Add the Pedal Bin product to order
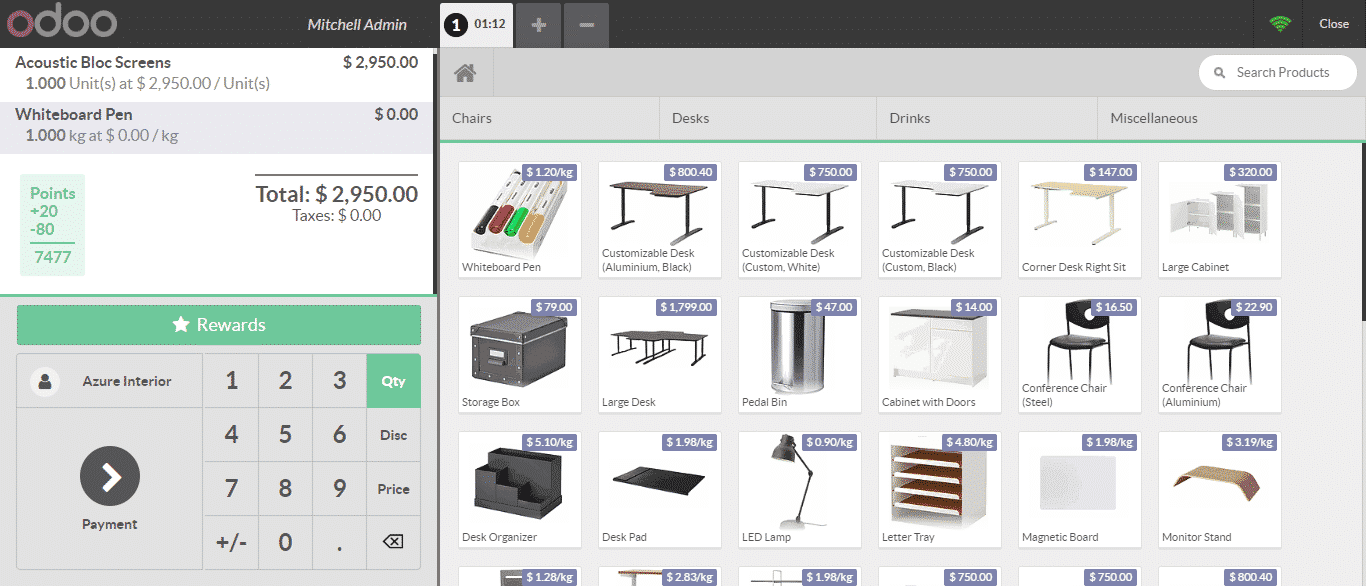 pos(799,354)
